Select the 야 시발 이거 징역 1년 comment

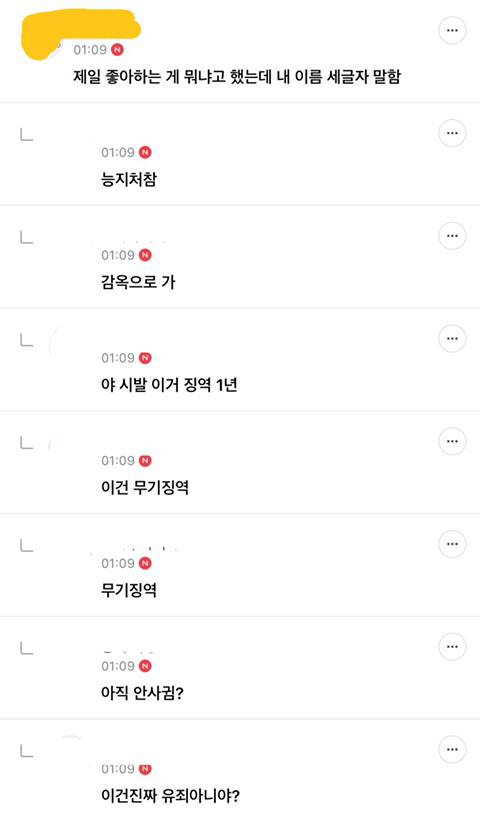169,385
